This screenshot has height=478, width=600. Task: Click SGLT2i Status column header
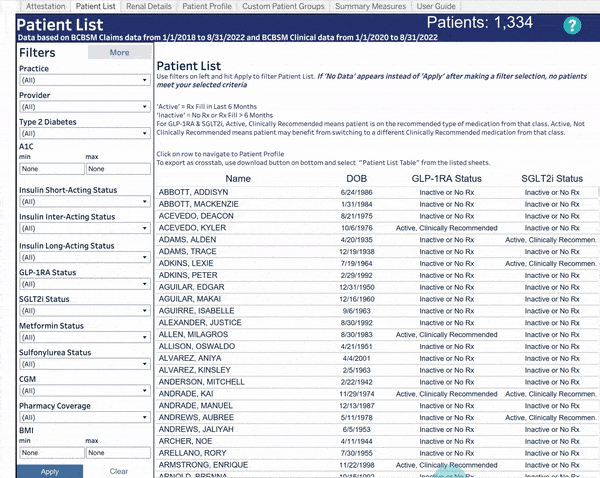pyautogui.click(x=552, y=179)
